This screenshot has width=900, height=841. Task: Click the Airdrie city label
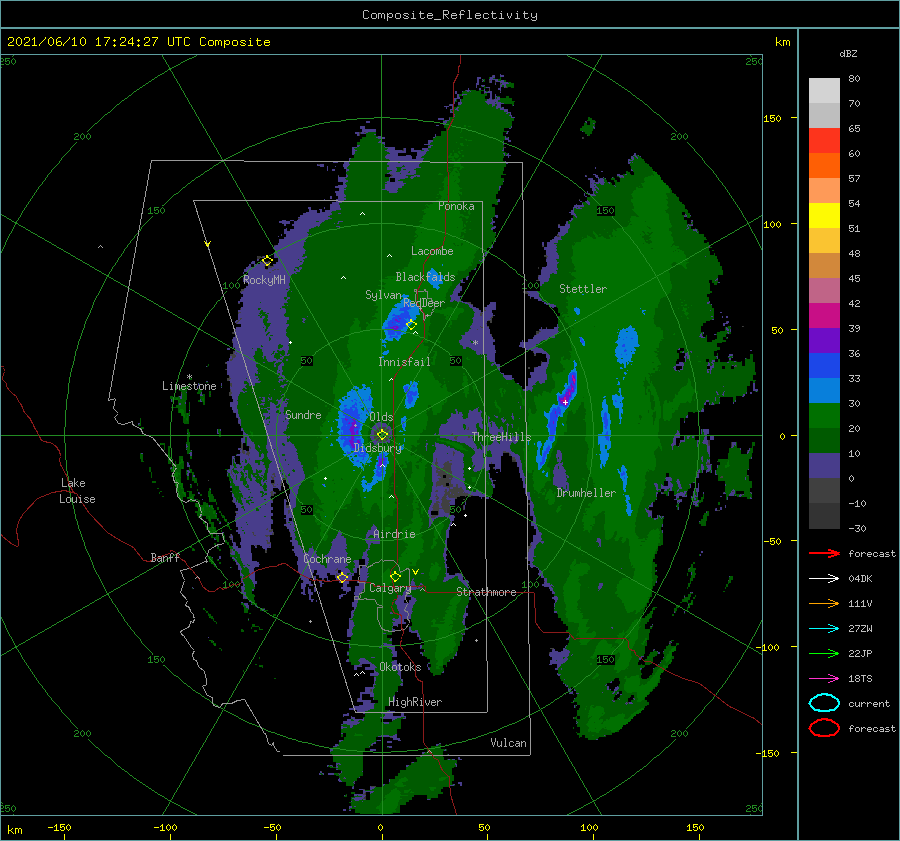(x=394, y=534)
